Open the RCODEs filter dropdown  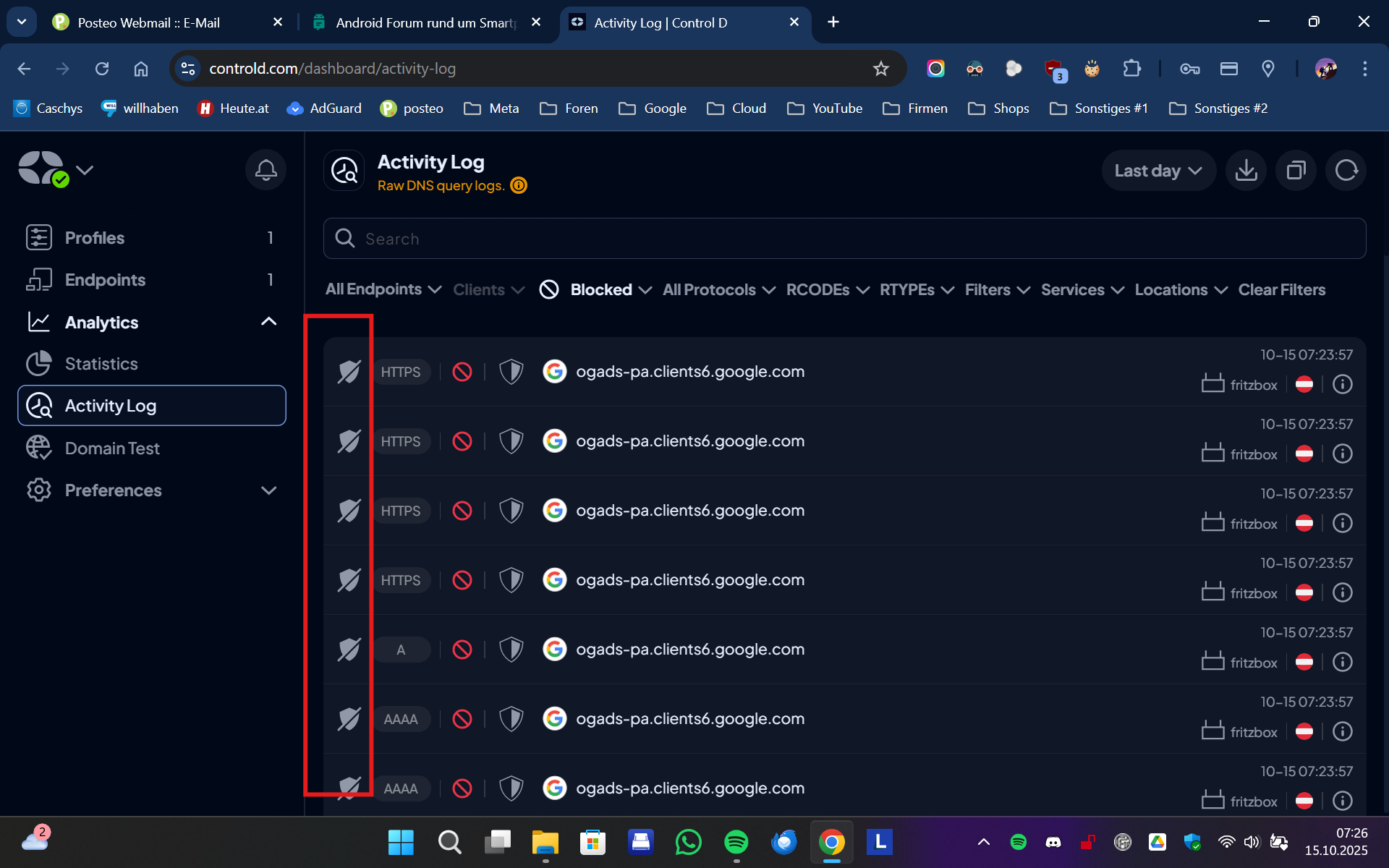(827, 290)
